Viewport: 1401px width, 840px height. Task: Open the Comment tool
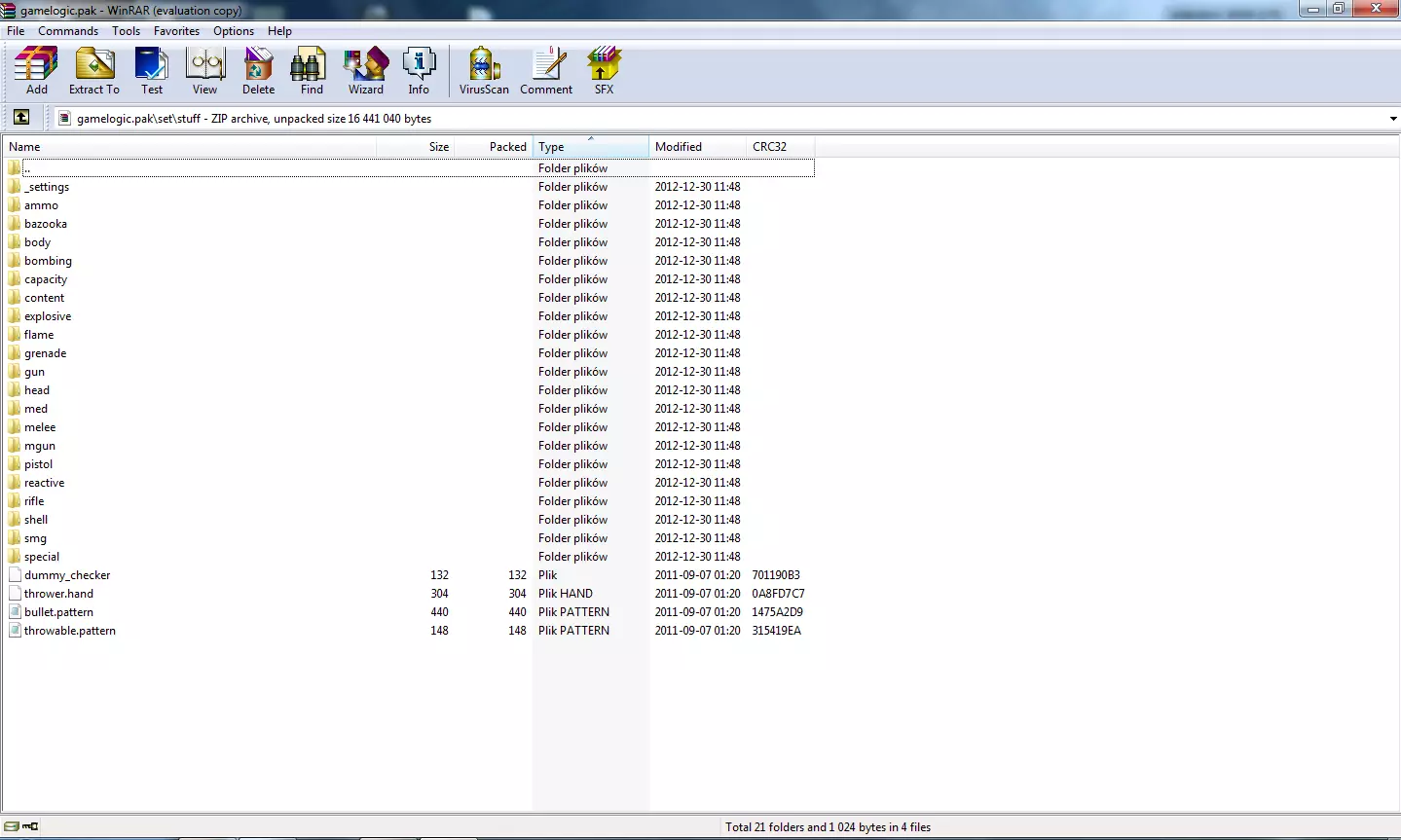coord(546,71)
